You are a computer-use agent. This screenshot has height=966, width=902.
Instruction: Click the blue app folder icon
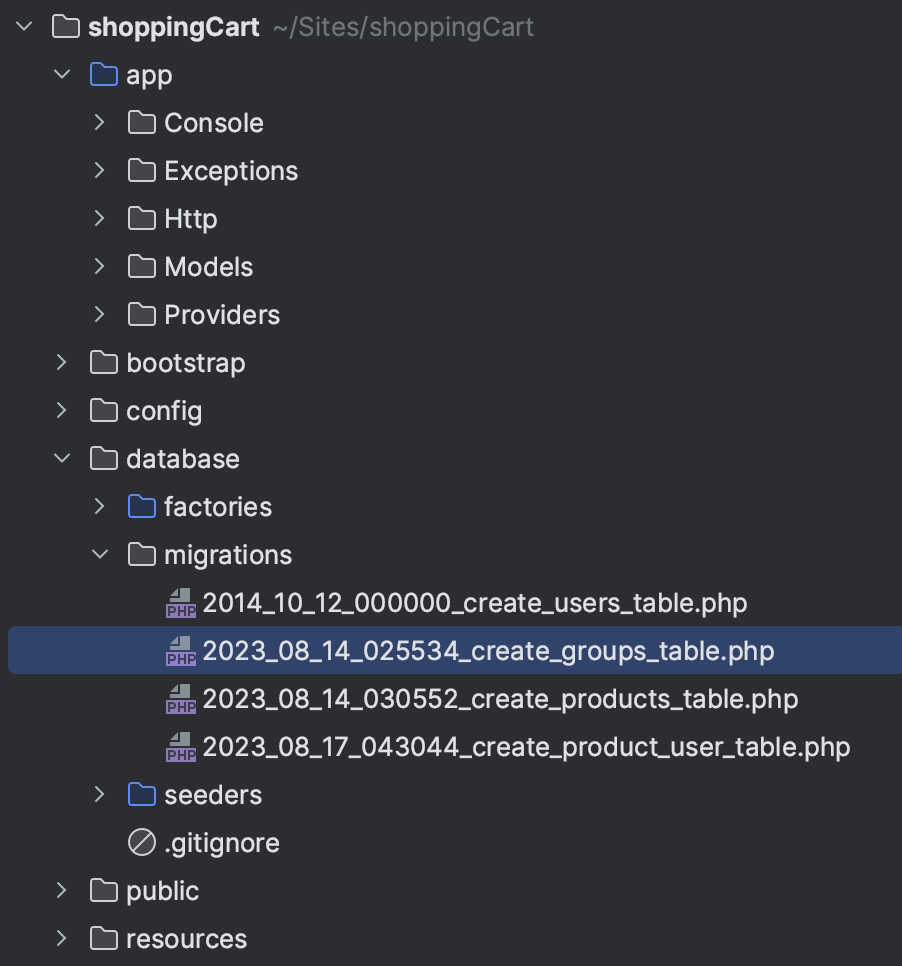(x=104, y=75)
